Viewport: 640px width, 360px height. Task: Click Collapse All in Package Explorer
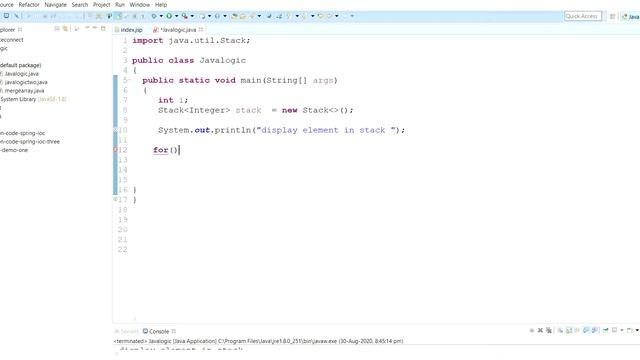pos(57,29)
